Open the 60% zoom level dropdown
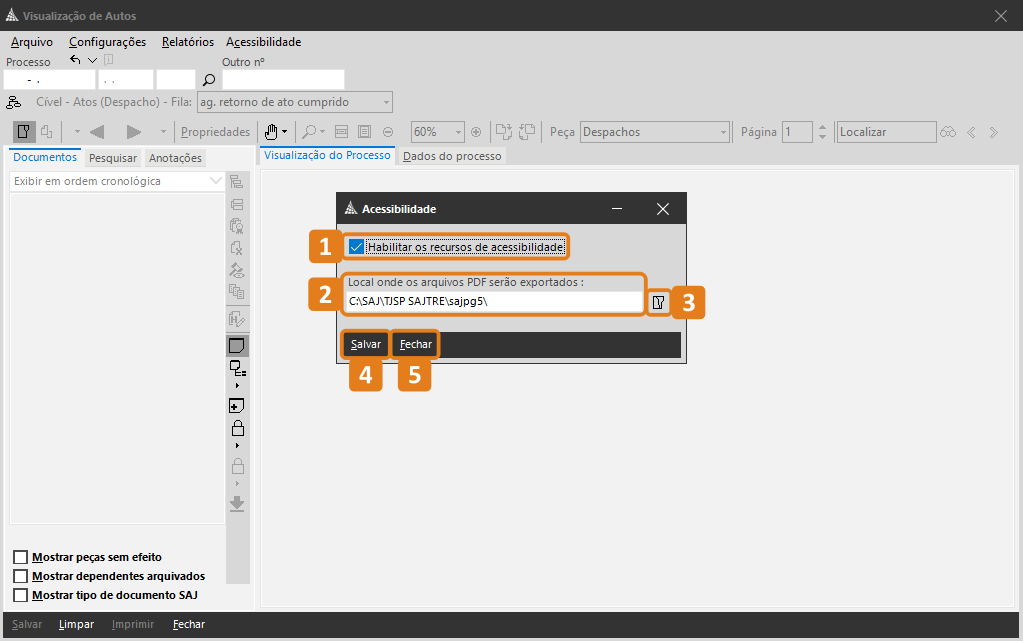This screenshot has width=1023, height=641. [x=458, y=132]
